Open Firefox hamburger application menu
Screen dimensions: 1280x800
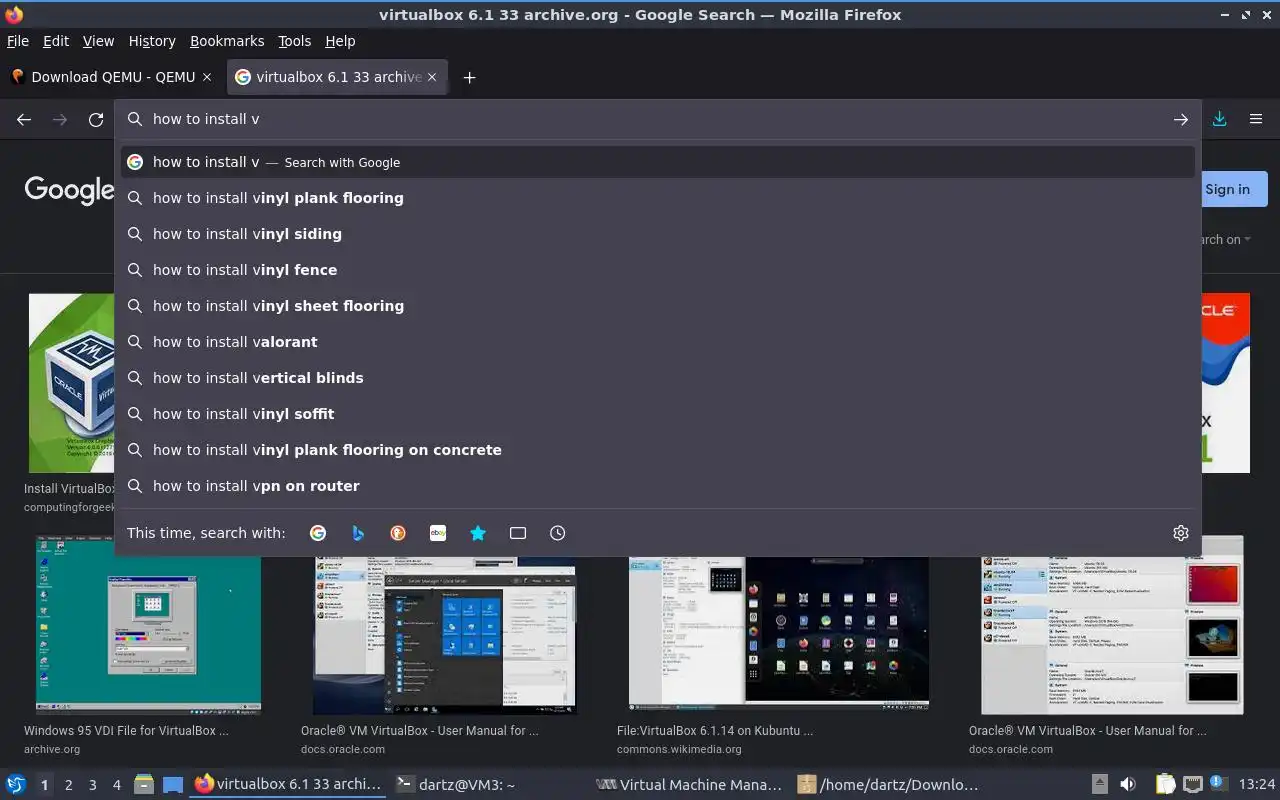[x=1256, y=119]
